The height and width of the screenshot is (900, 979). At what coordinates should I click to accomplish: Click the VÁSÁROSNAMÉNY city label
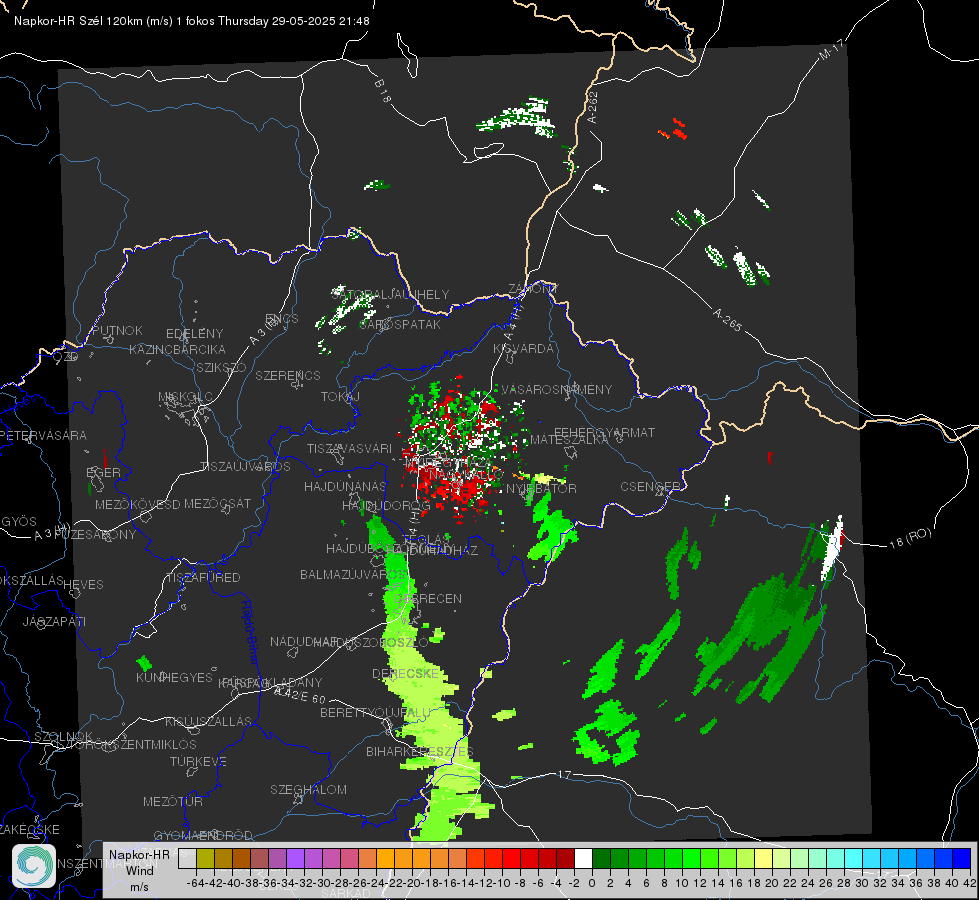557,389
